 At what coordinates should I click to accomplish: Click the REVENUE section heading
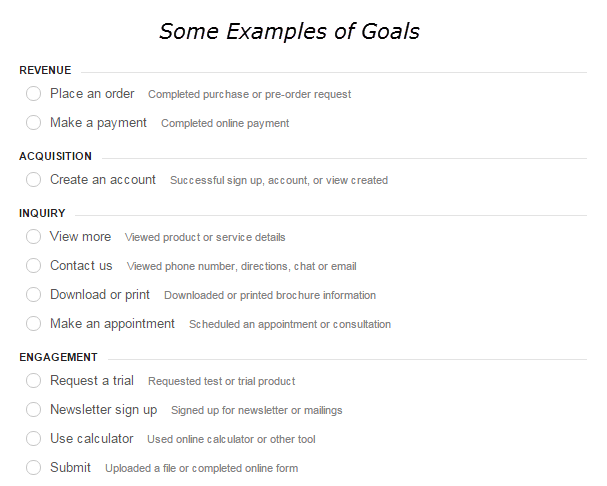pos(45,70)
